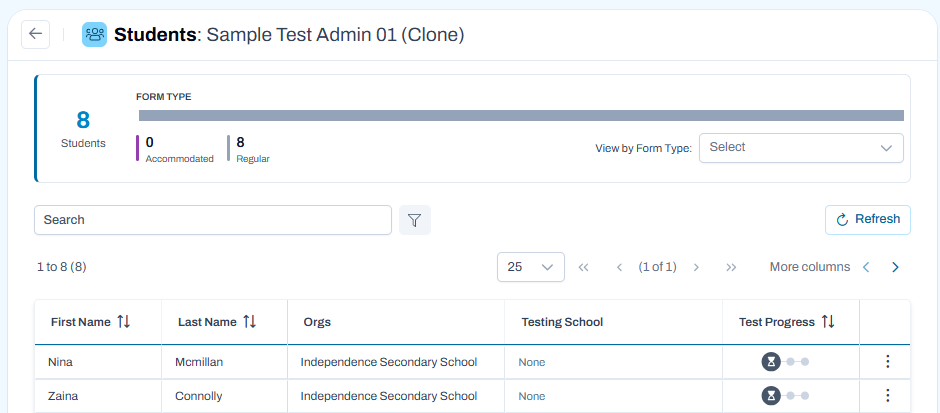Click the 0 Accommodated count
The width and height of the screenshot is (940, 413).
click(179, 149)
